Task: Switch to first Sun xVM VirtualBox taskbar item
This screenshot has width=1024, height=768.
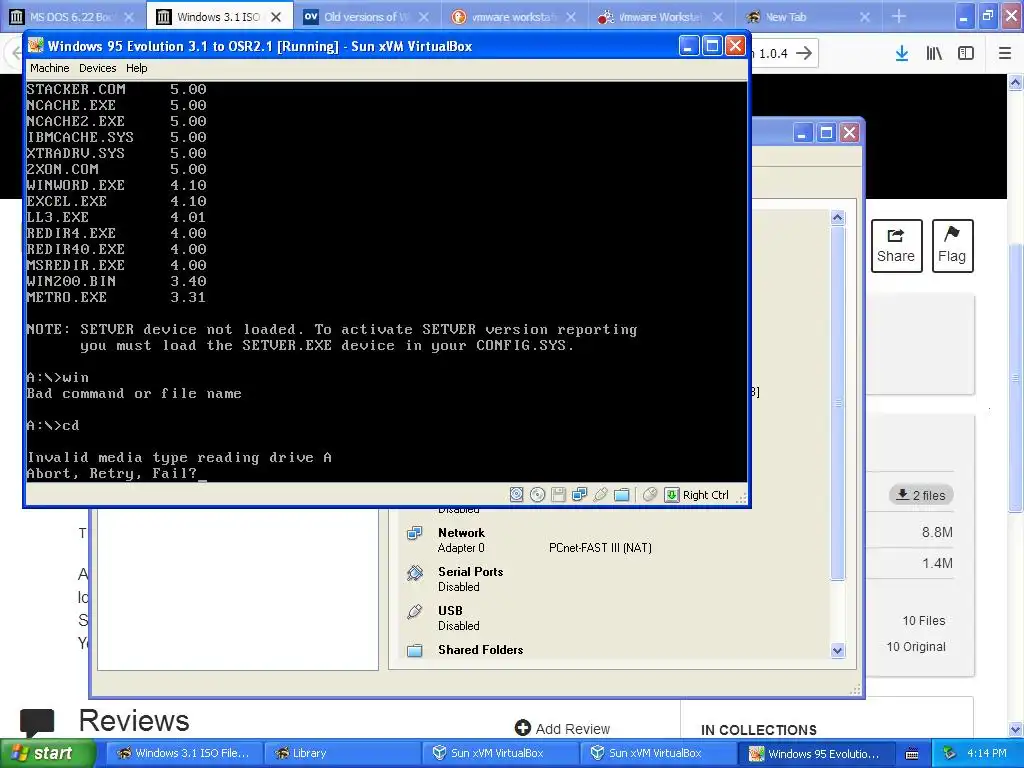Action: (501, 753)
